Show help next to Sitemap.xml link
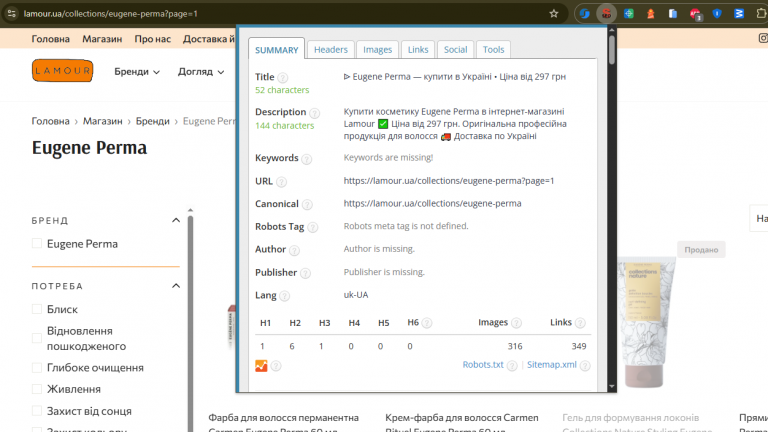 pos(585,366)
